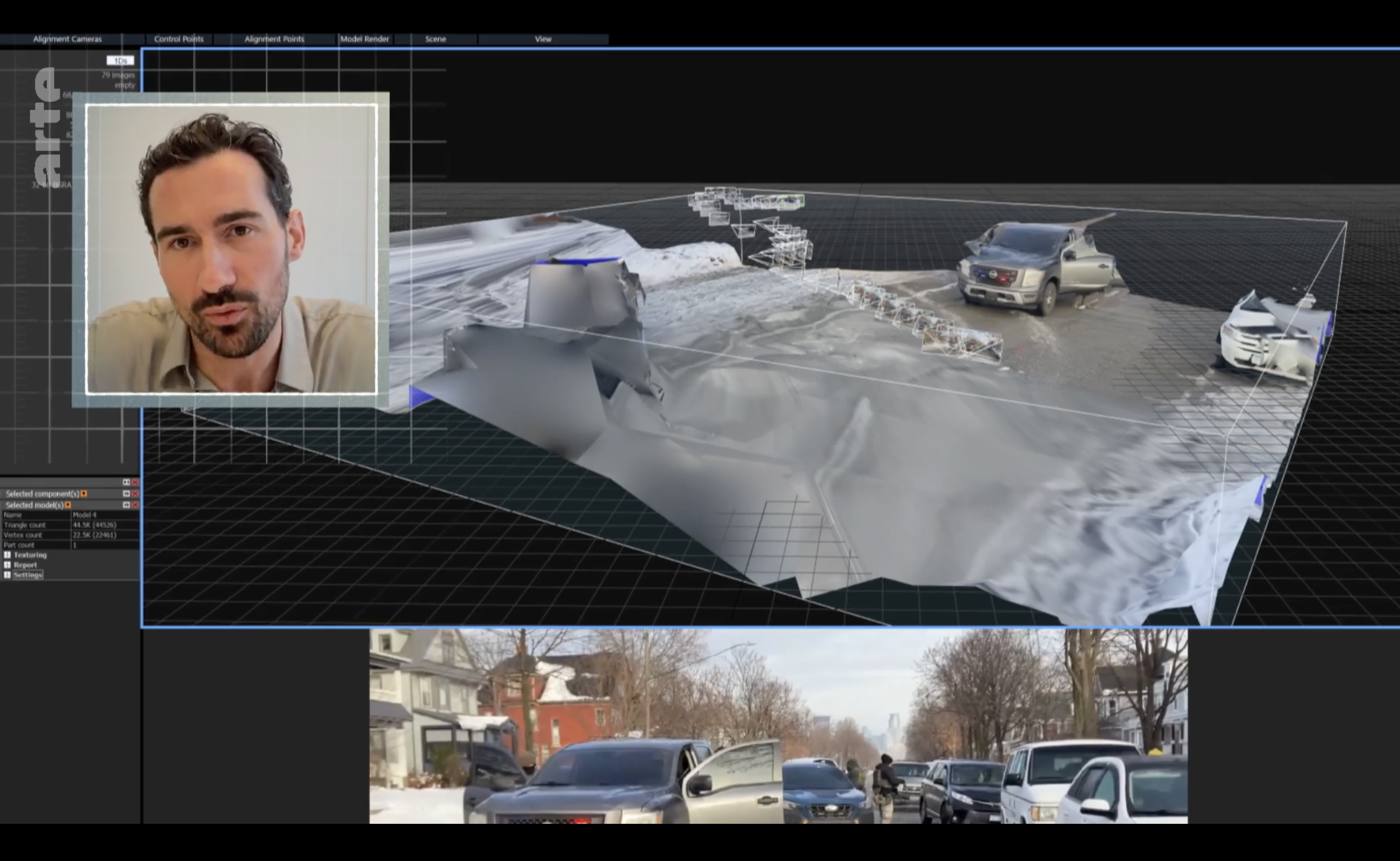Click the Name property label

13,515
